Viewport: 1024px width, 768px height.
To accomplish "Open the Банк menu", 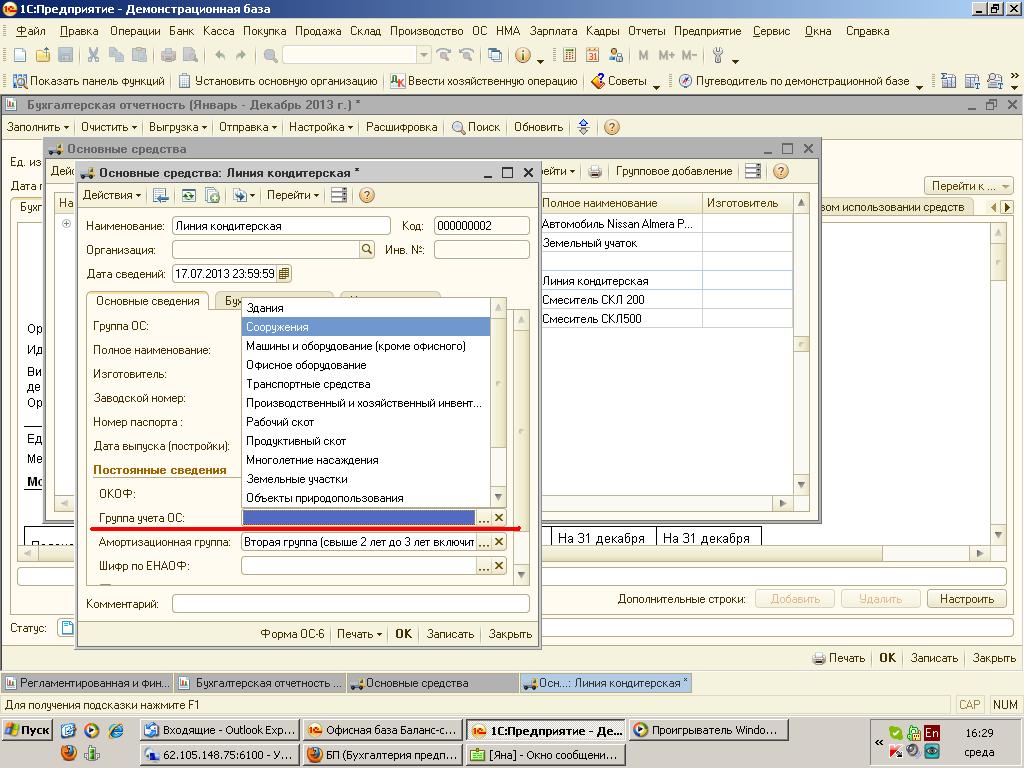I will [x=182, y=31].
